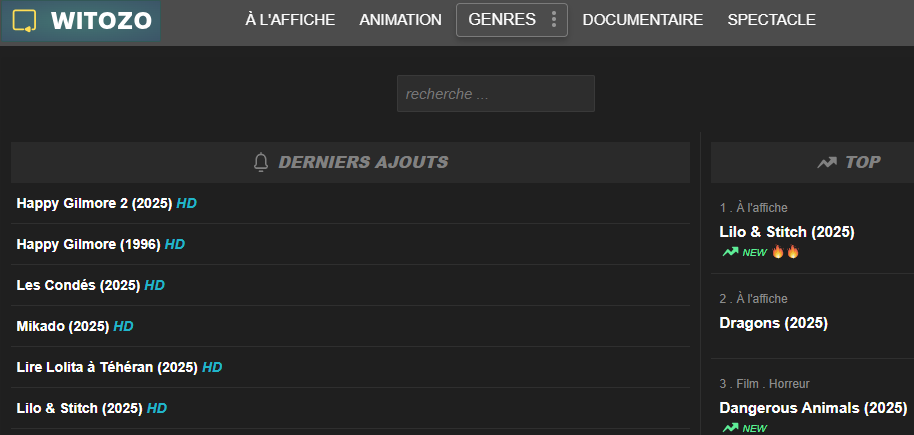
Task: Open the DOCUMENTAIRE category
Action: 643,20
